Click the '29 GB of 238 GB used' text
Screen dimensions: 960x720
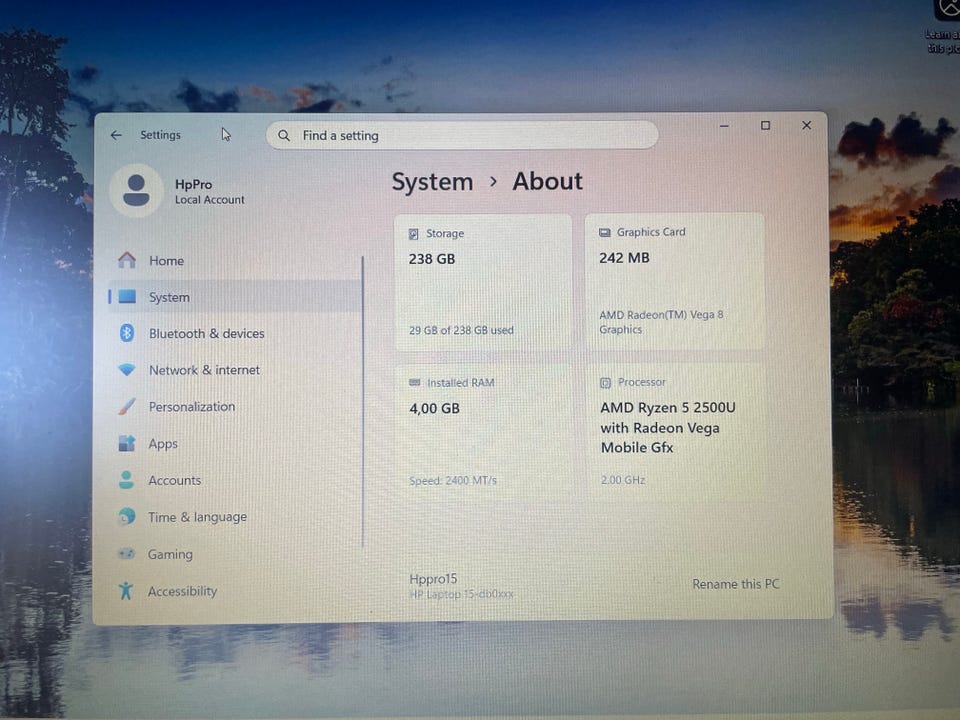[461, 330]
